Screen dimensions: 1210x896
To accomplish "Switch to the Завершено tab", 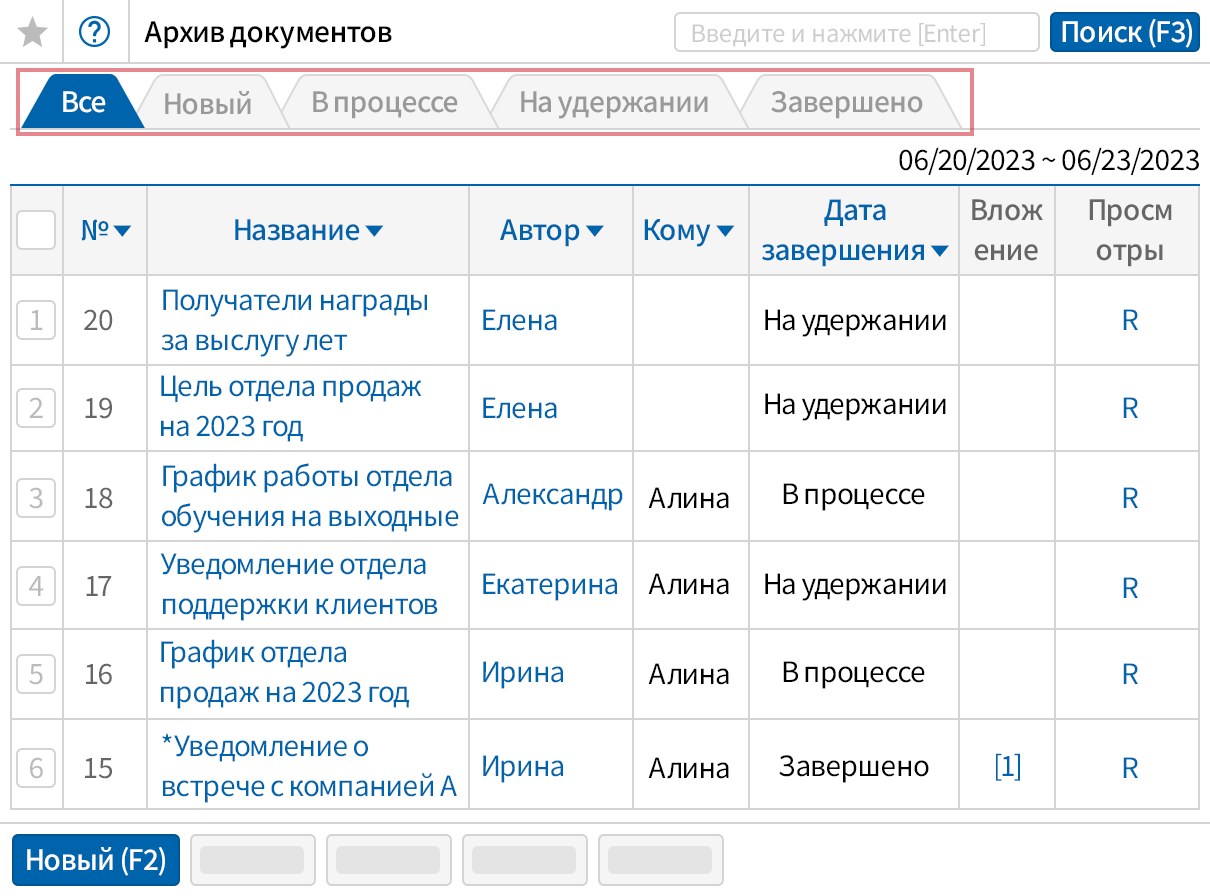I will point(845,101).
